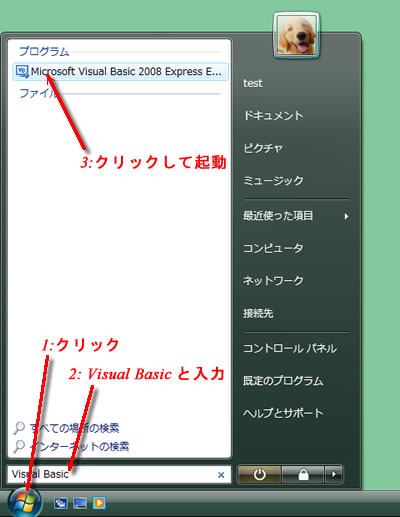
Task: Click the lock computer button
Action: tap(303, 474)
